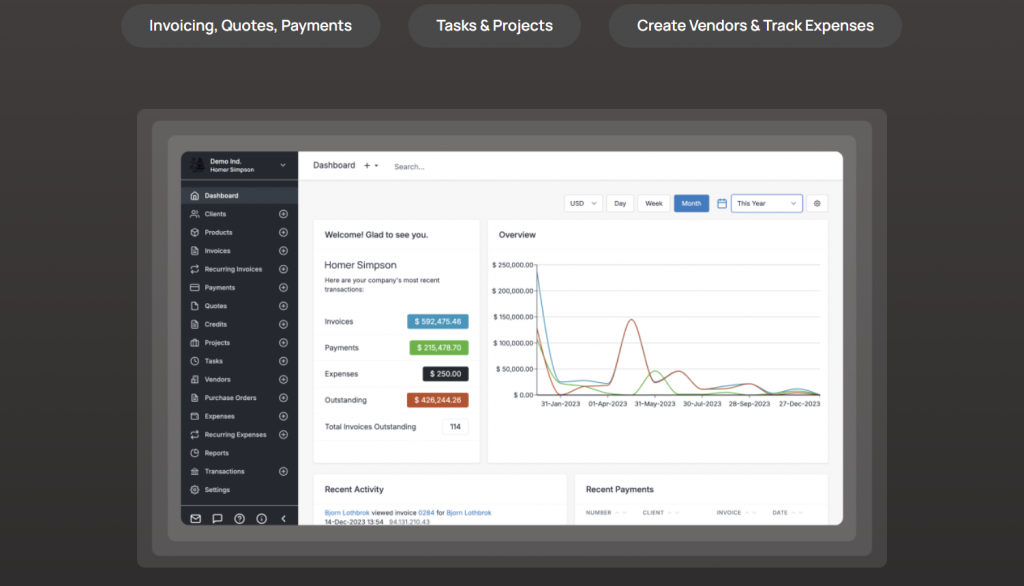
Task: Open the Recurring Invoices section
Action: click(x=195, y=268)
